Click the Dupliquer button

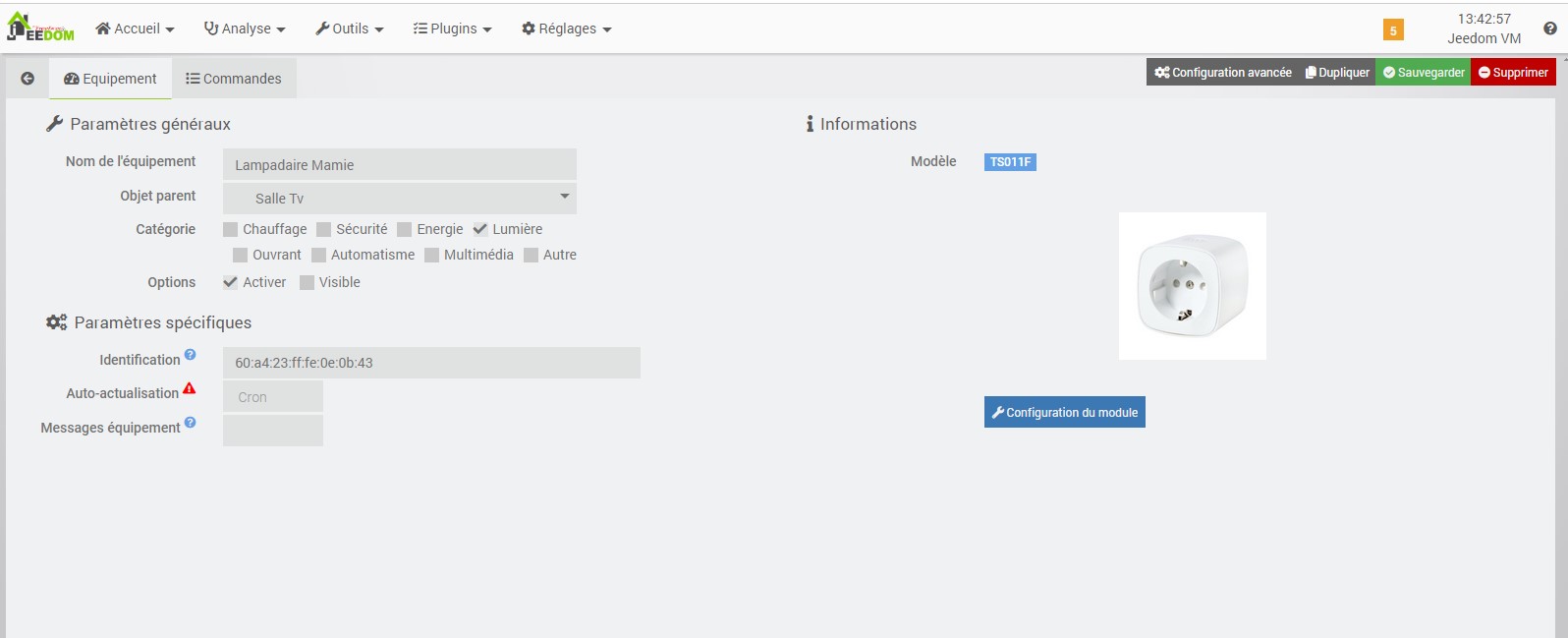coord(1336,72)
